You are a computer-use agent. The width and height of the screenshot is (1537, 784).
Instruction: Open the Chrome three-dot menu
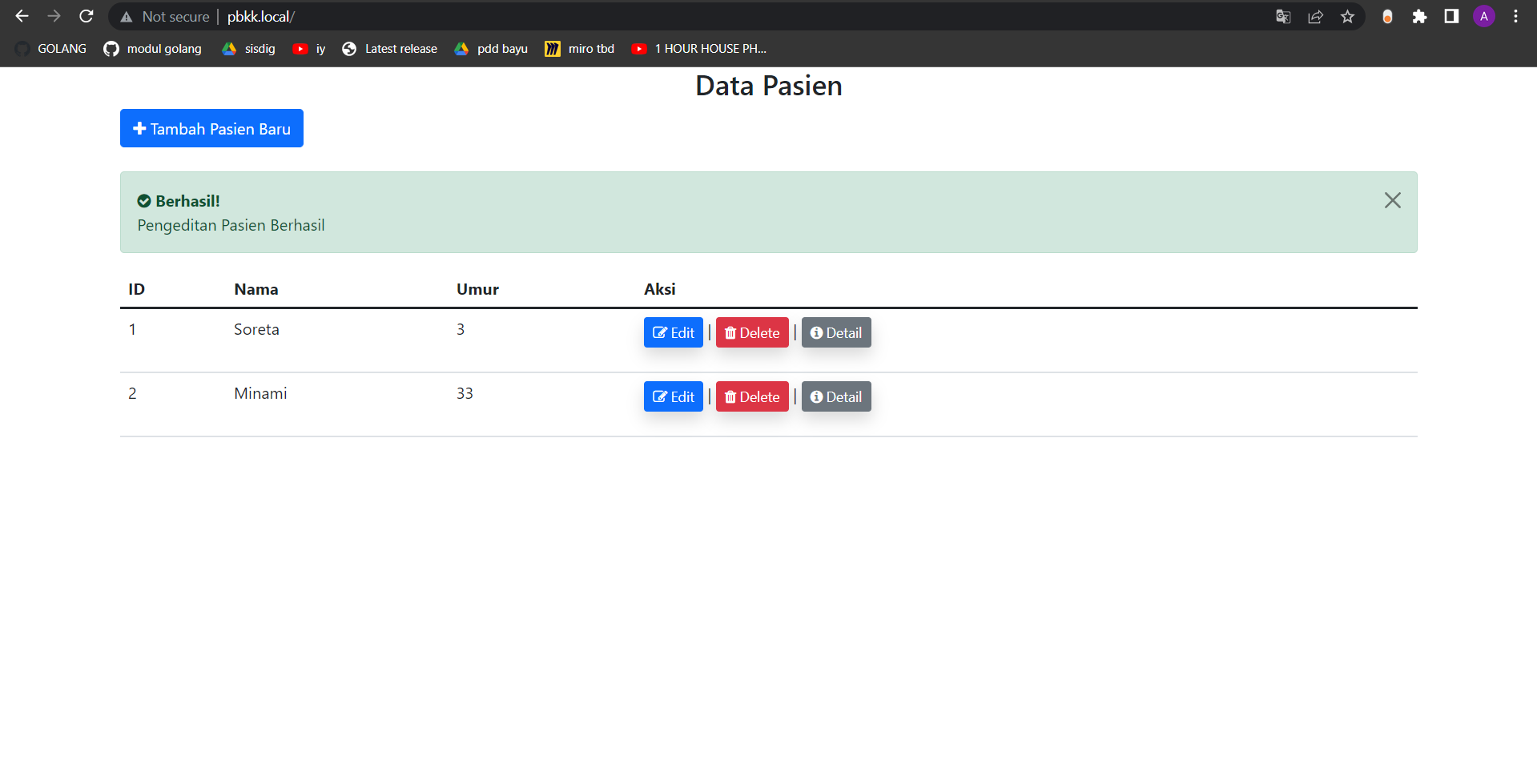pos(1515,16)
